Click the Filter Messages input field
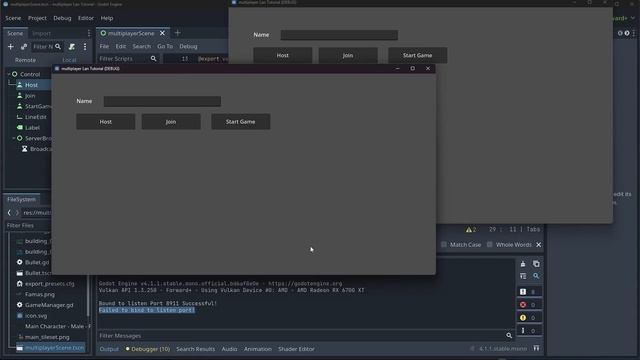The width and height of the screenshot is (640, 360). coord(301,336)
